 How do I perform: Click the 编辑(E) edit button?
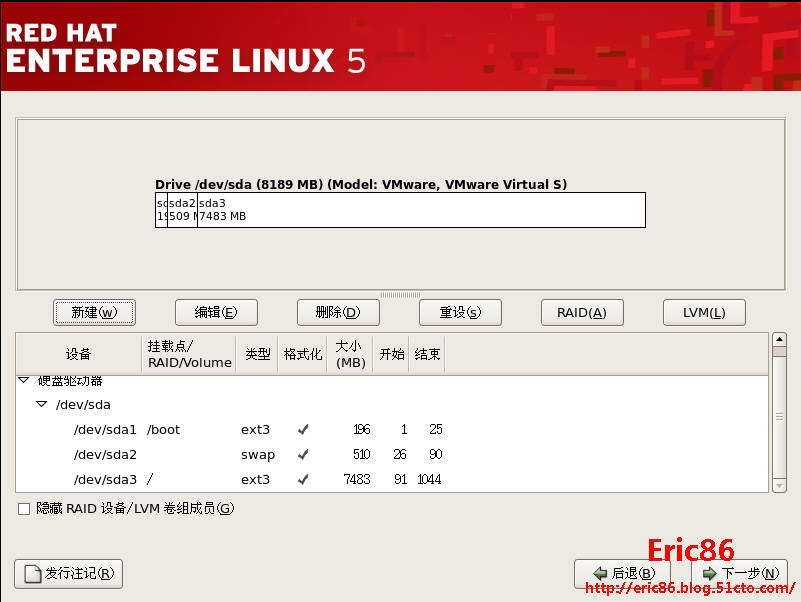click(216, 312)
